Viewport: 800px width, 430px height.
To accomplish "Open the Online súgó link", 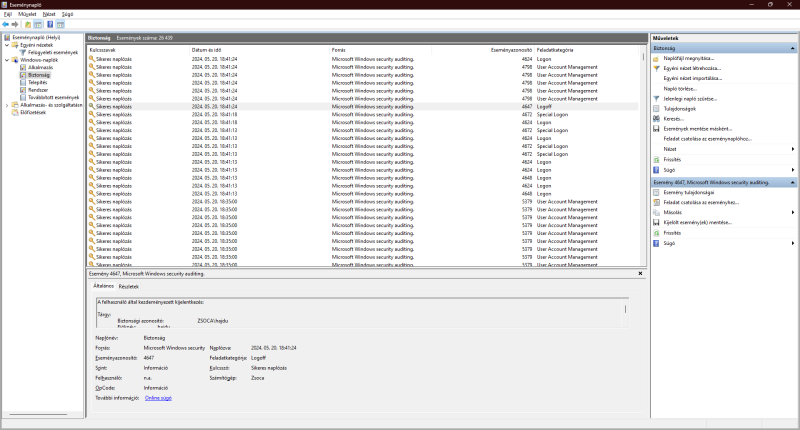I will point(158,398).
